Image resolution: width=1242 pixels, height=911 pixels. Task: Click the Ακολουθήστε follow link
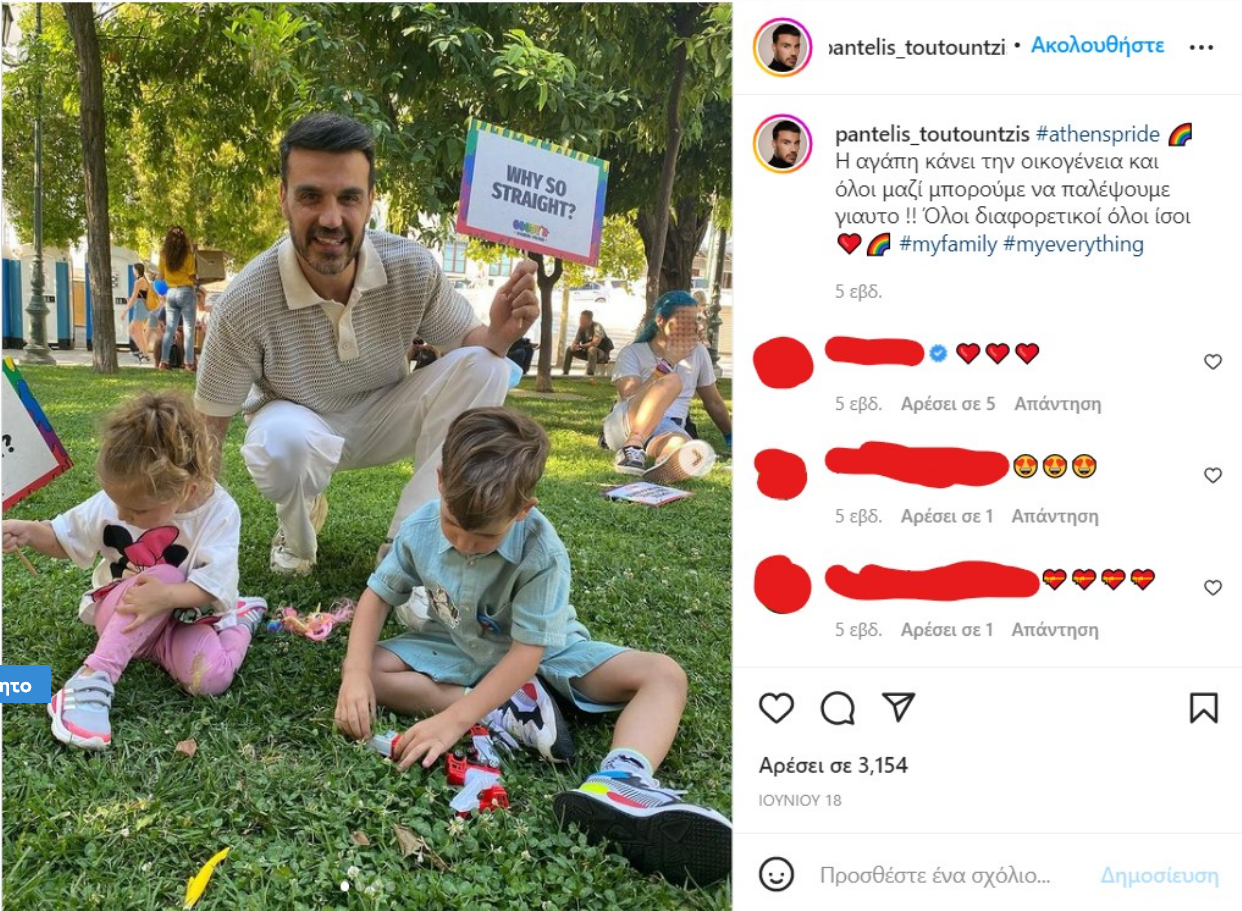(1097, 46)
